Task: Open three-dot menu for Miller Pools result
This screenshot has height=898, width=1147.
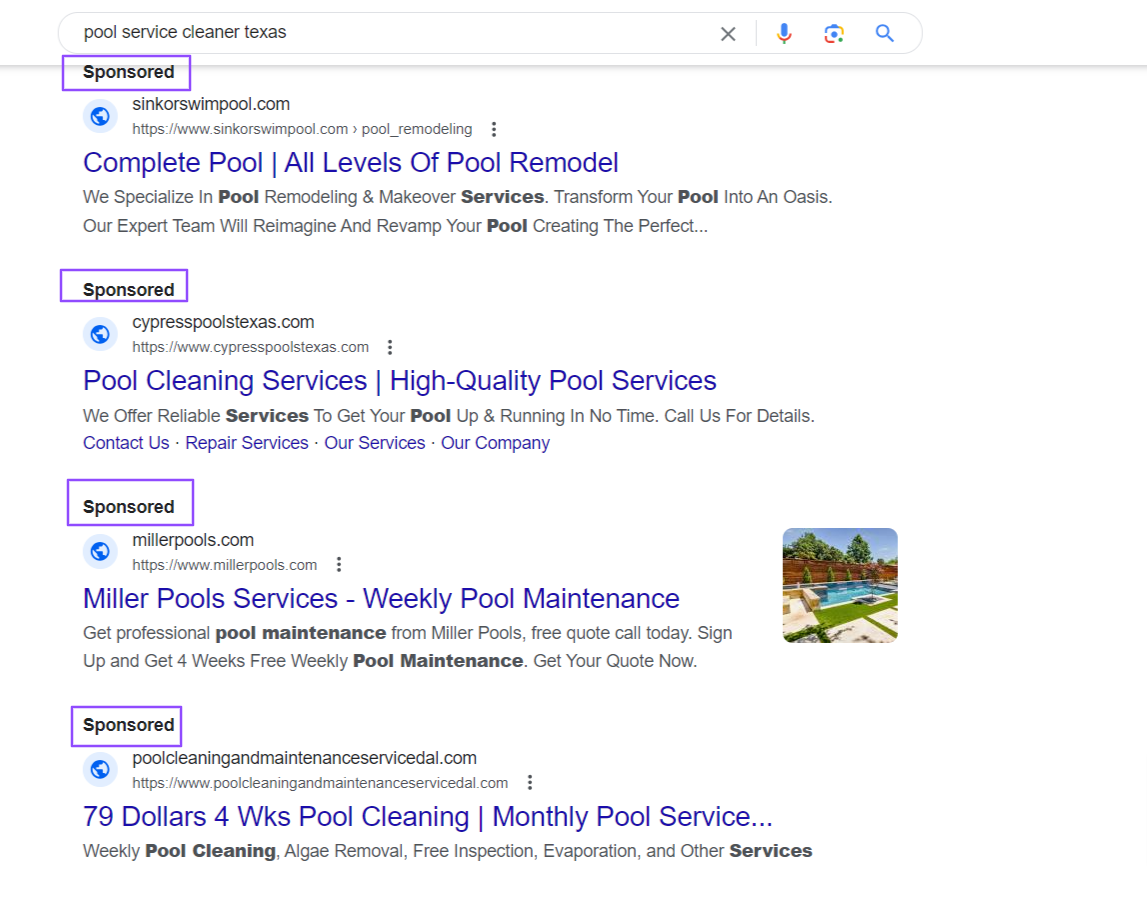Action: 339,564
